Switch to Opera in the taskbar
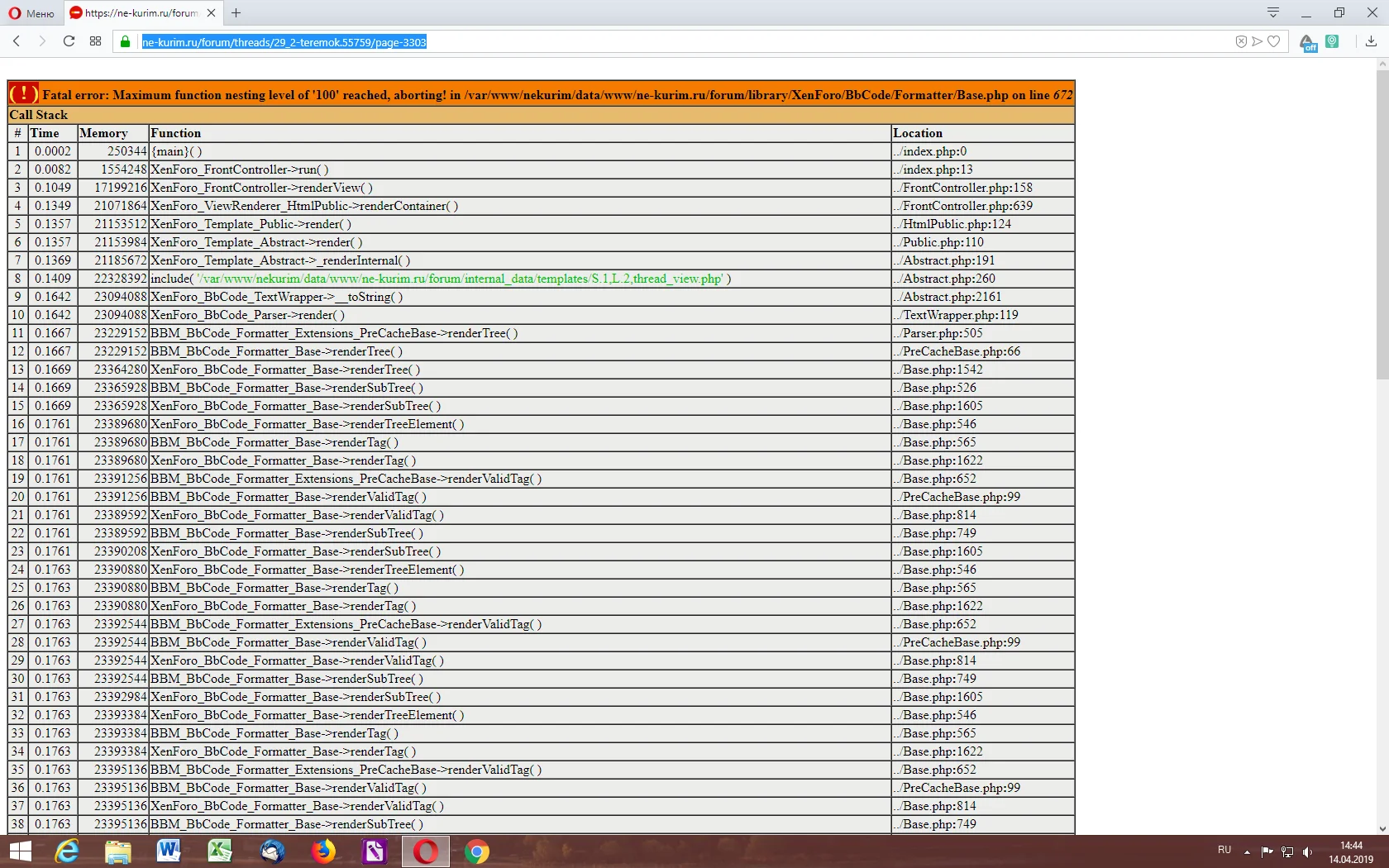Viewport: 1389px width, 868px height. pyautogui.click(x=426, y=851)
